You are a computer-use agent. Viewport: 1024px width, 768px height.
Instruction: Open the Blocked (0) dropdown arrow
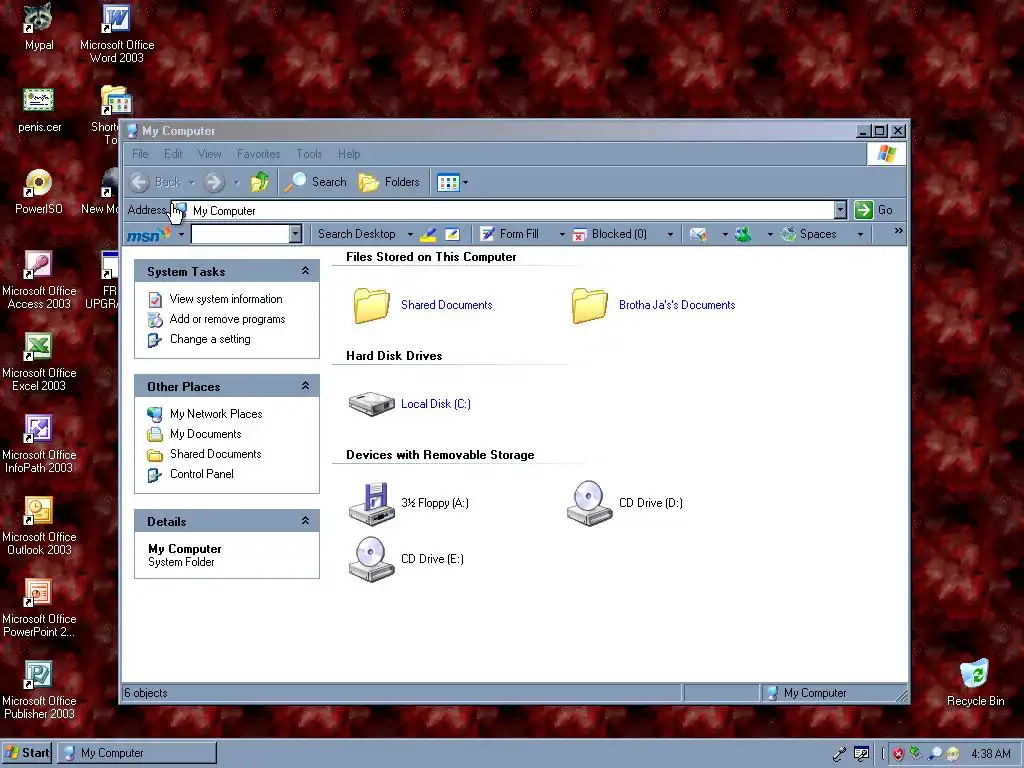670,234
